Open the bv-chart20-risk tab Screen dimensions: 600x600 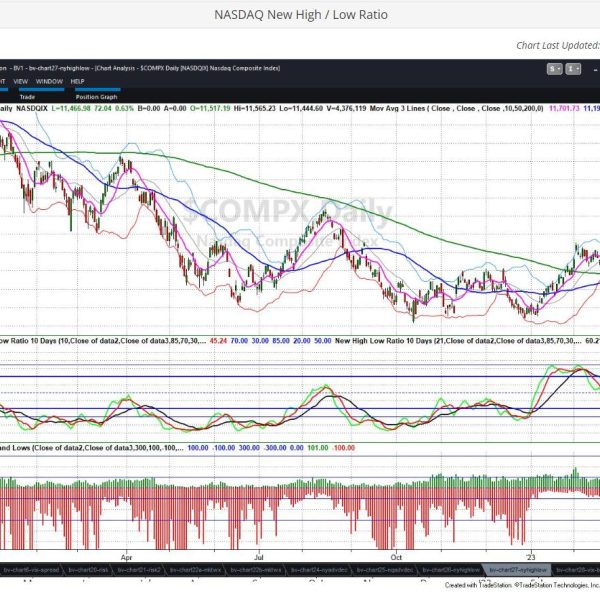click(x=88, y=567)
